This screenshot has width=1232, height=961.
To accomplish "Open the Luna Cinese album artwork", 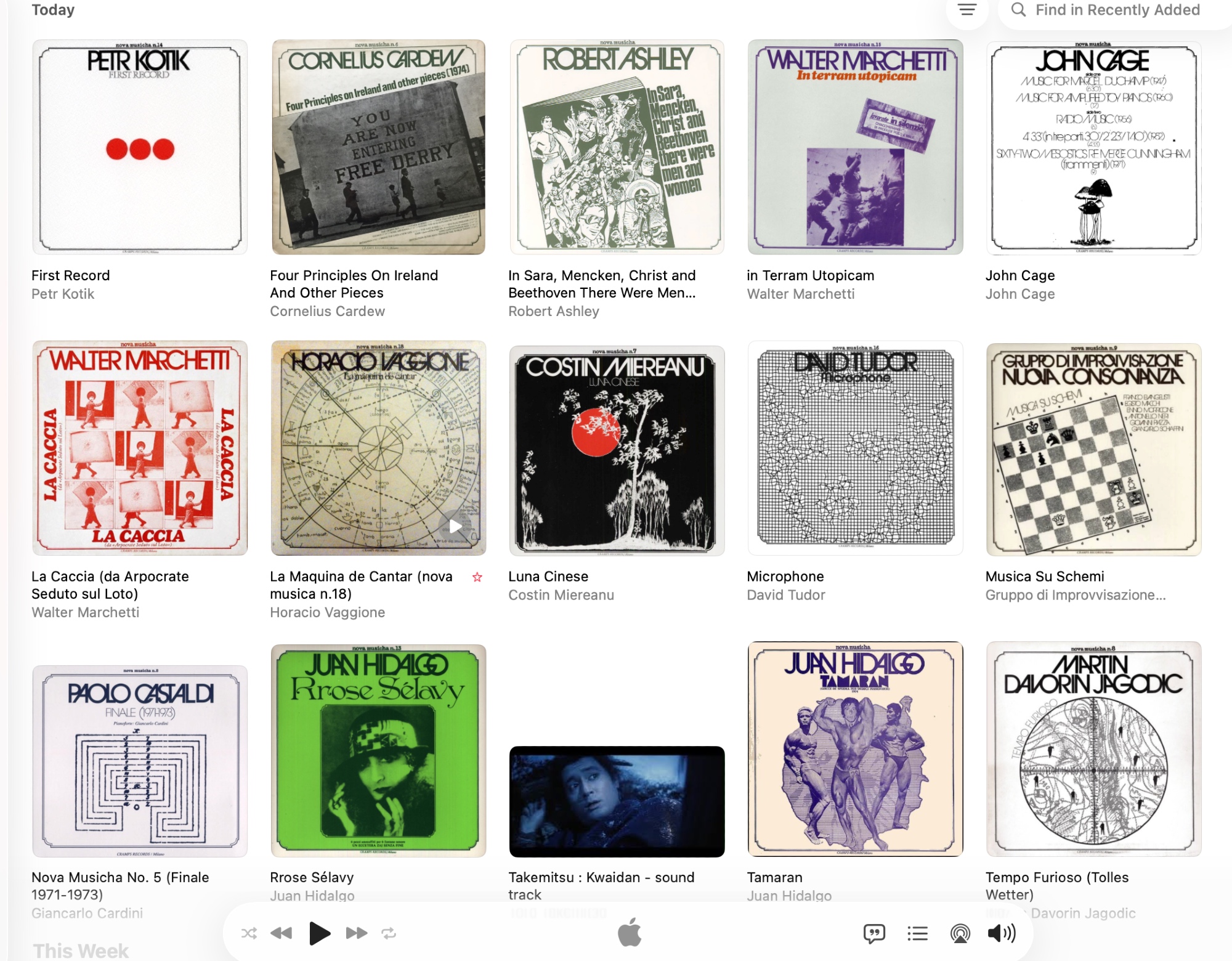I will click(617, 450).
